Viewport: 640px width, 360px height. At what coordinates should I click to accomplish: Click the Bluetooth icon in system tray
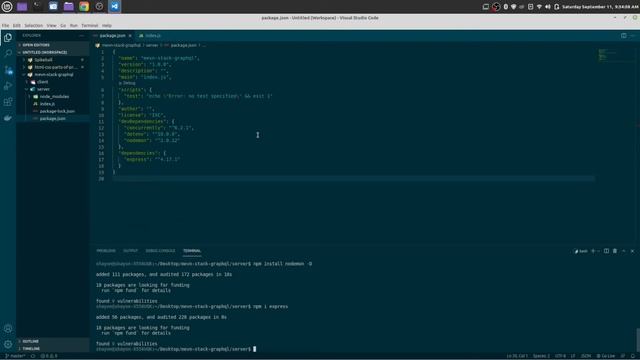(505, 7)
